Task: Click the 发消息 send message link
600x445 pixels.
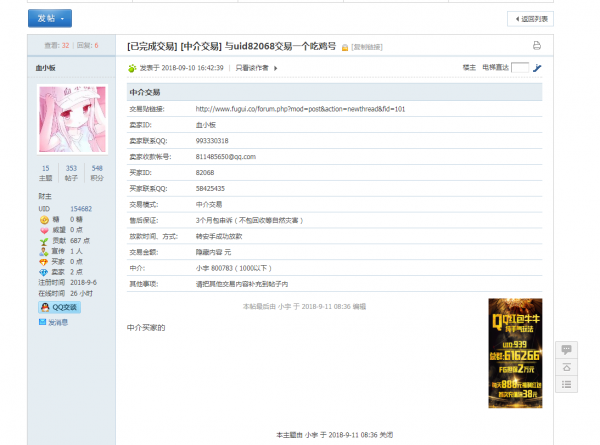Action: [x=54, y=322]
